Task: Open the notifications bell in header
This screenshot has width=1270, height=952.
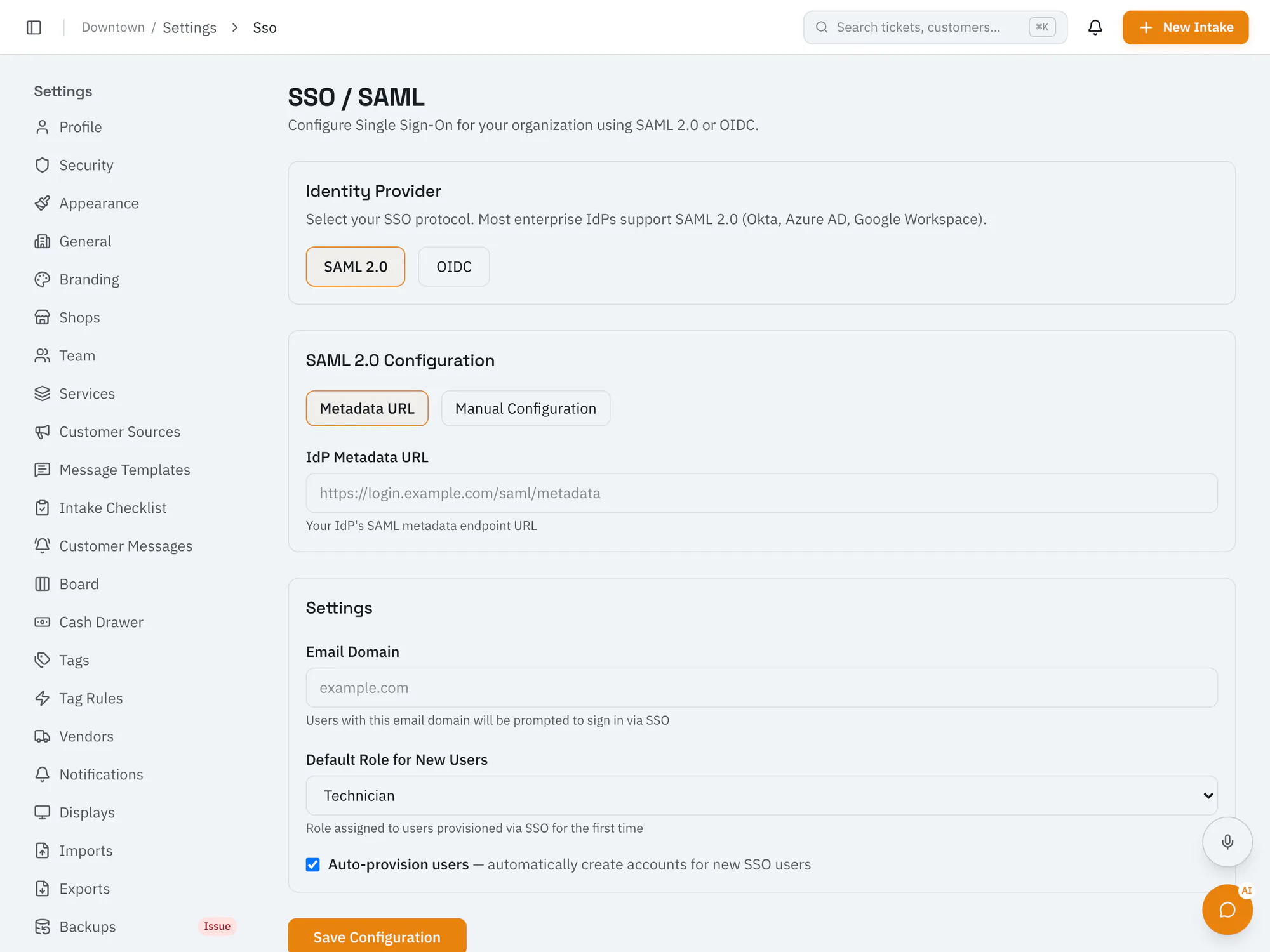Action: (1095, 27)
